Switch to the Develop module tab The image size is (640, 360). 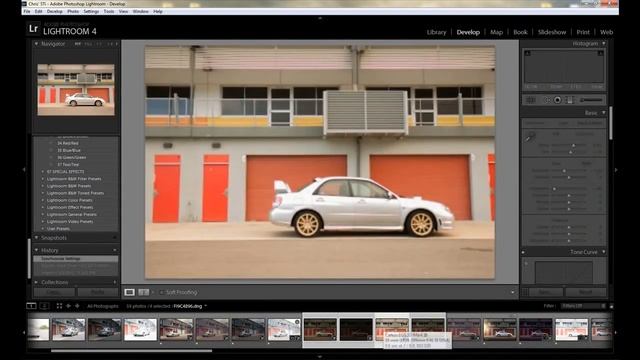coord(468,32)
